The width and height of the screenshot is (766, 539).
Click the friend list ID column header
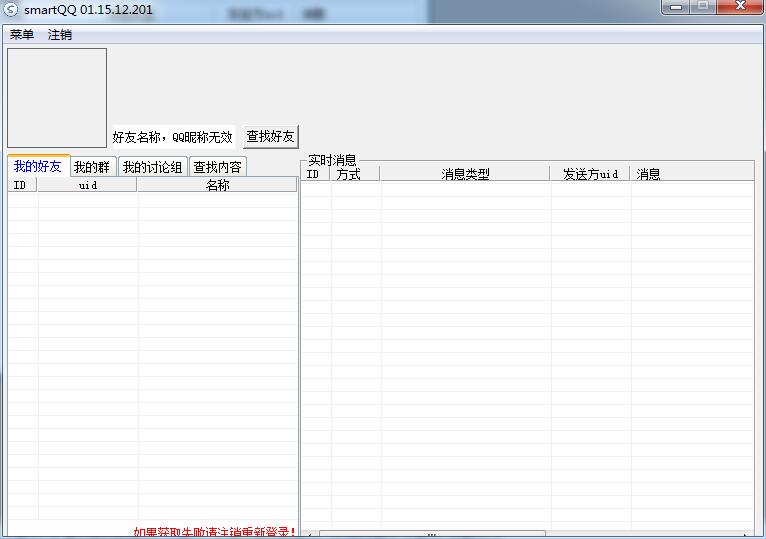22,185
